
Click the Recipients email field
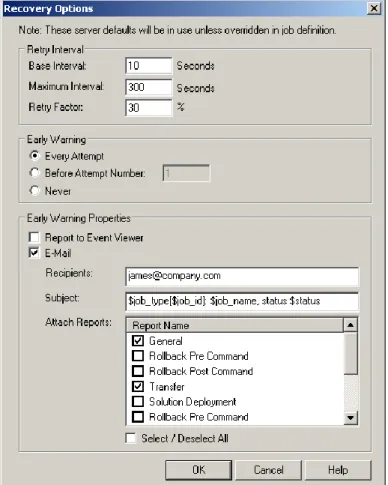[x=242, y=276]
